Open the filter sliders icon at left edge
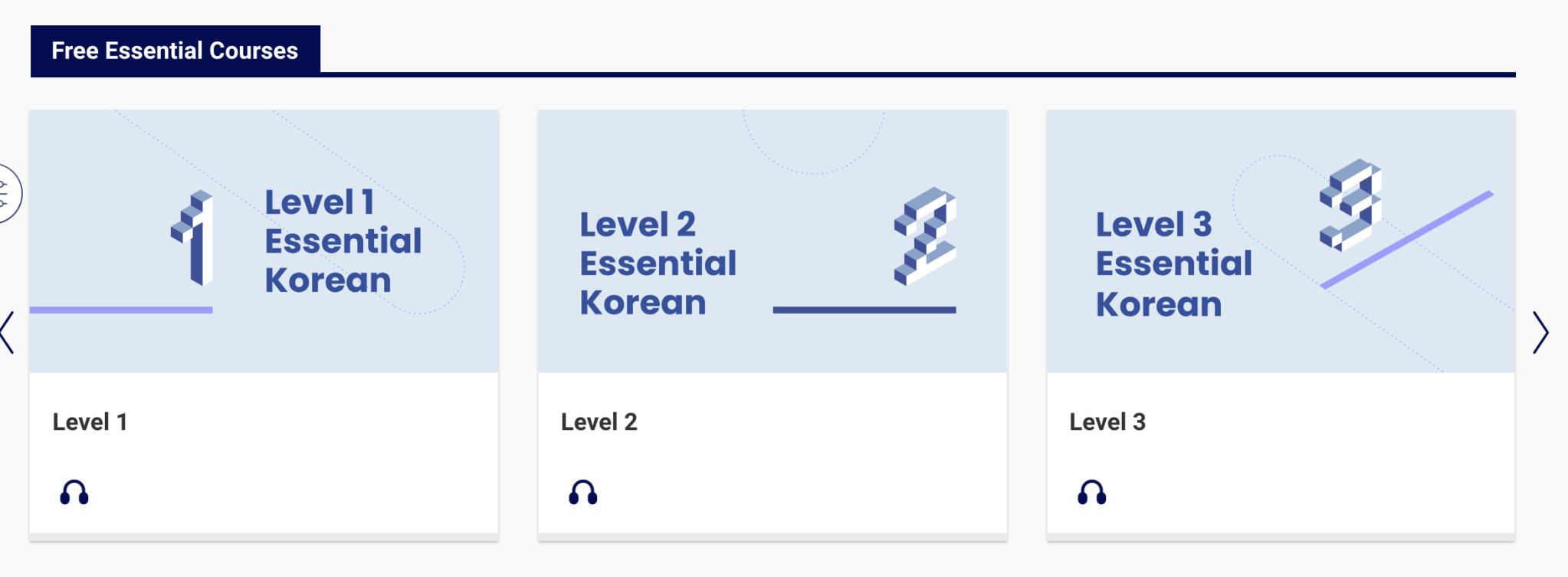This screenshot has width=1568, height=577. point(5,194)
